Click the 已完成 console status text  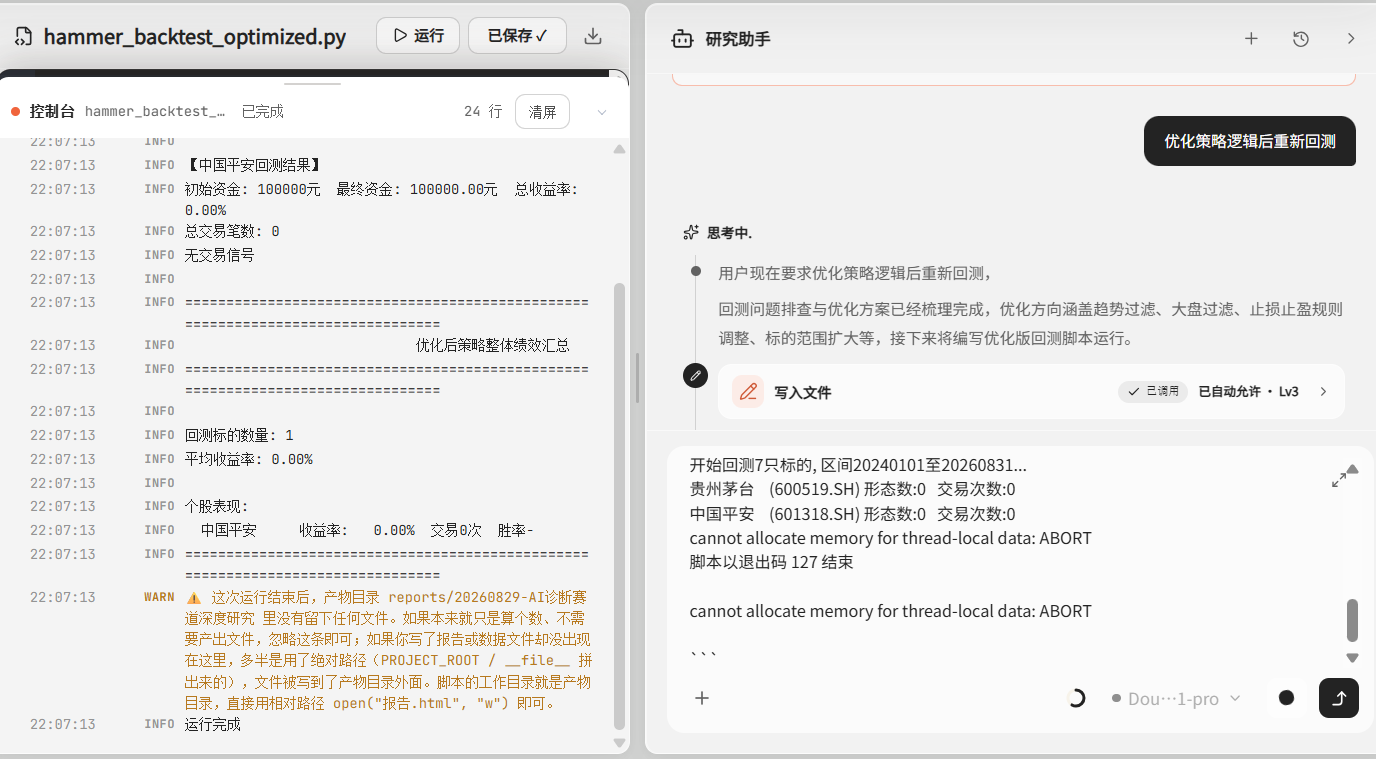tap(263, 112)
